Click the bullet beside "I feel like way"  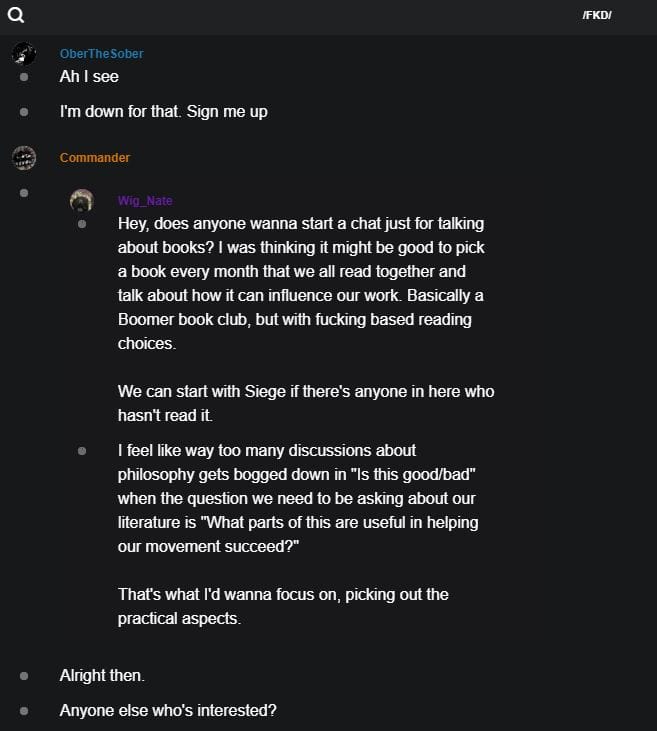pyautogui.click(x=82, y=451)
